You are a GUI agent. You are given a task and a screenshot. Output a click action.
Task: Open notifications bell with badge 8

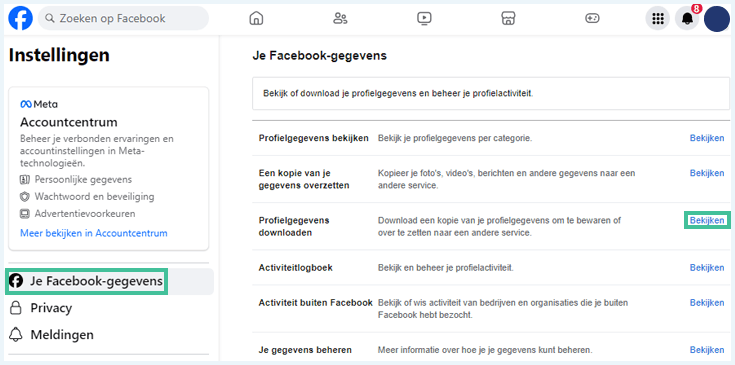pyautogui.click(x=687, y=19)
